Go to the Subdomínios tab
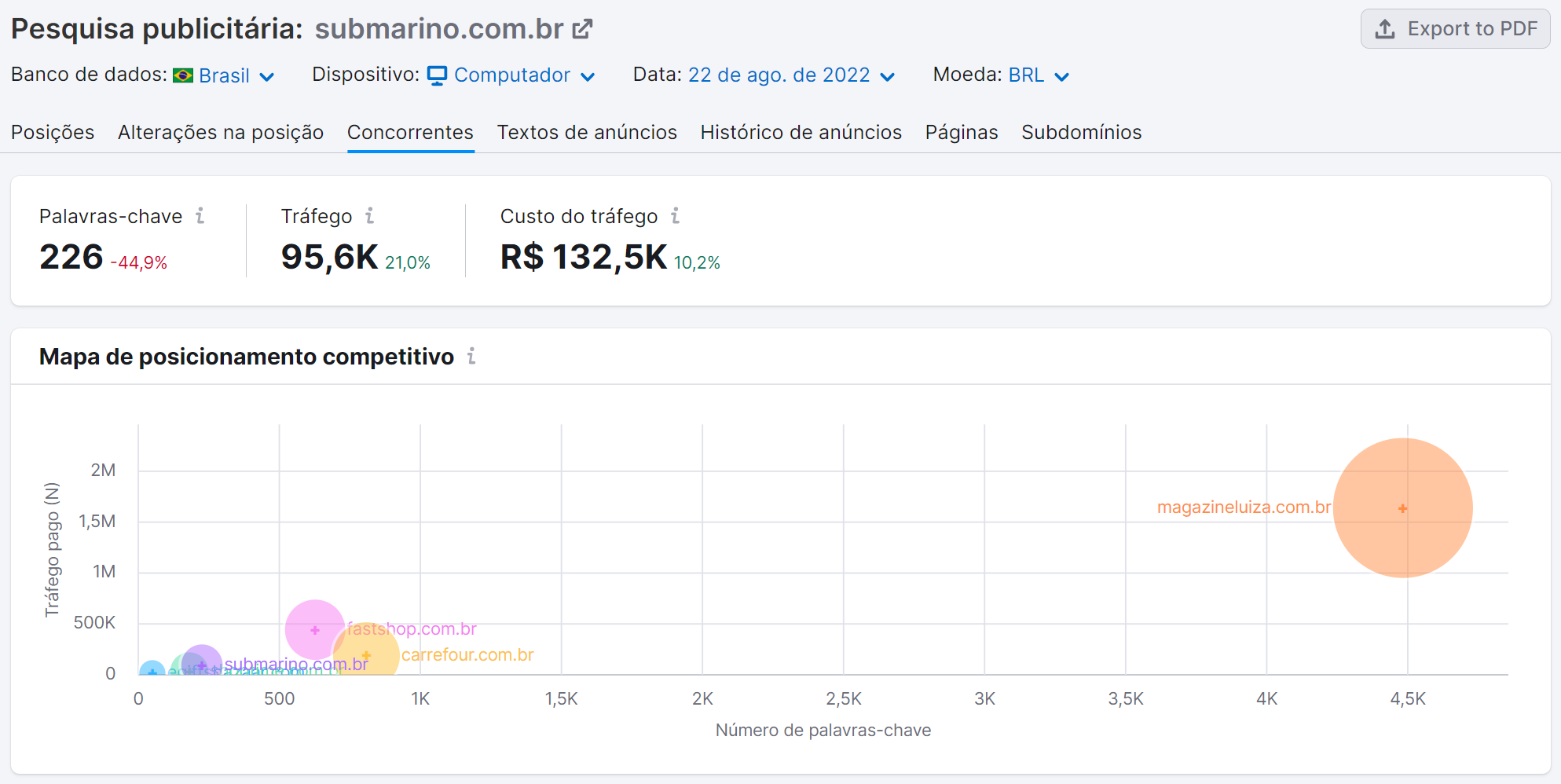1561x784 pixels. coord(1081,132)
